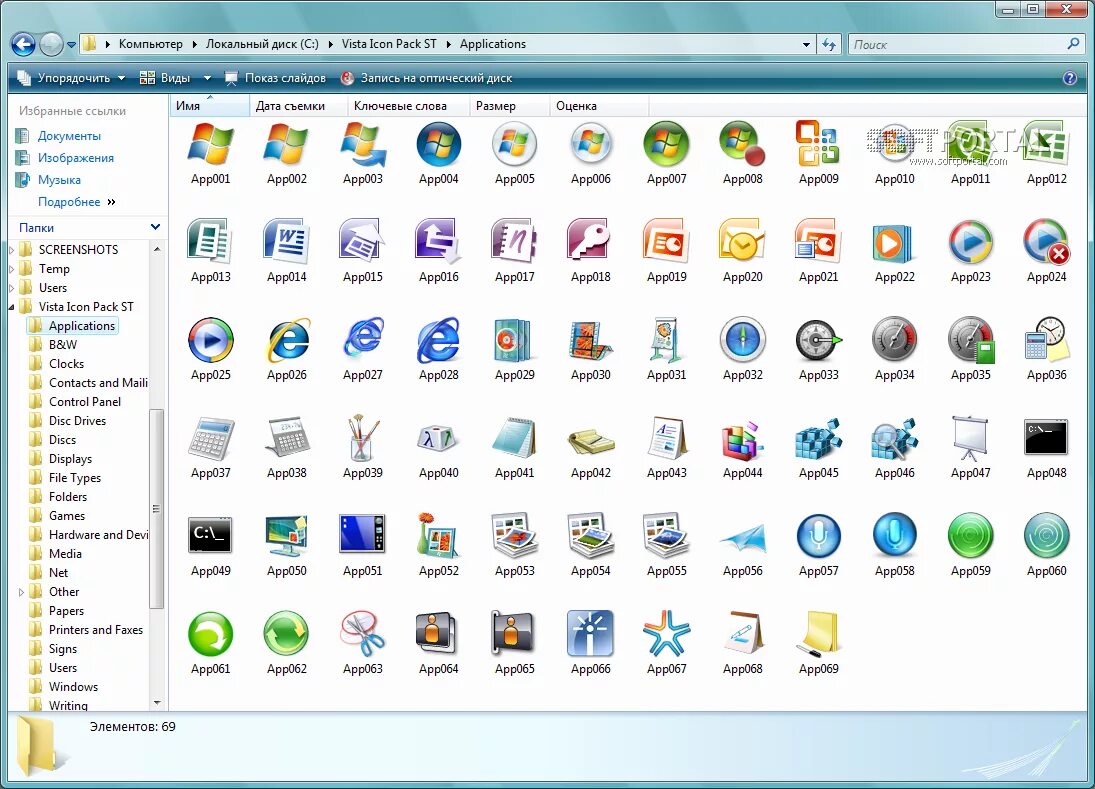
Task: Select the App030 movie film icon
Action: tap(591, 340)
